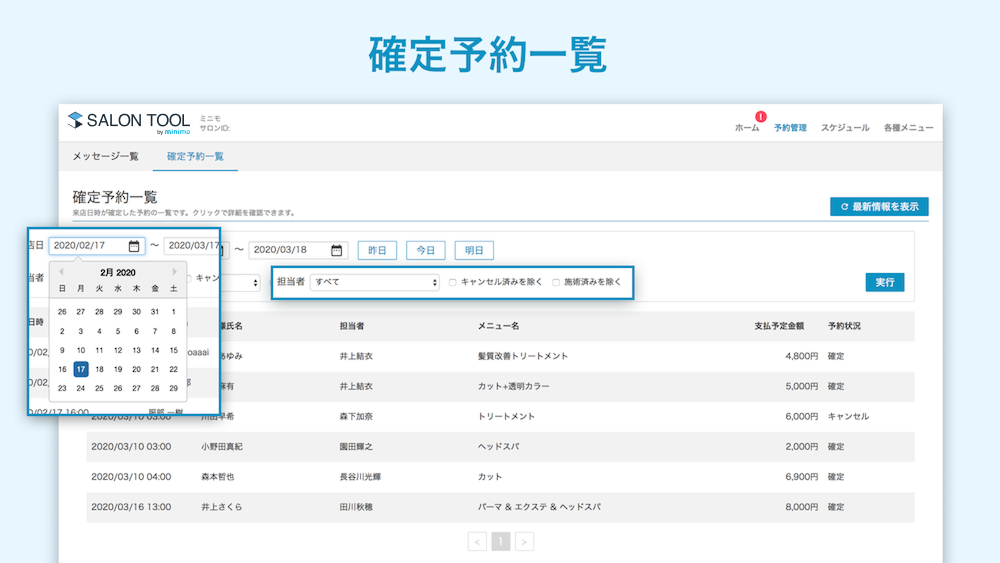
Task: Toggle キャンセル済みを除く checkbox
Action: pos(453,282)
